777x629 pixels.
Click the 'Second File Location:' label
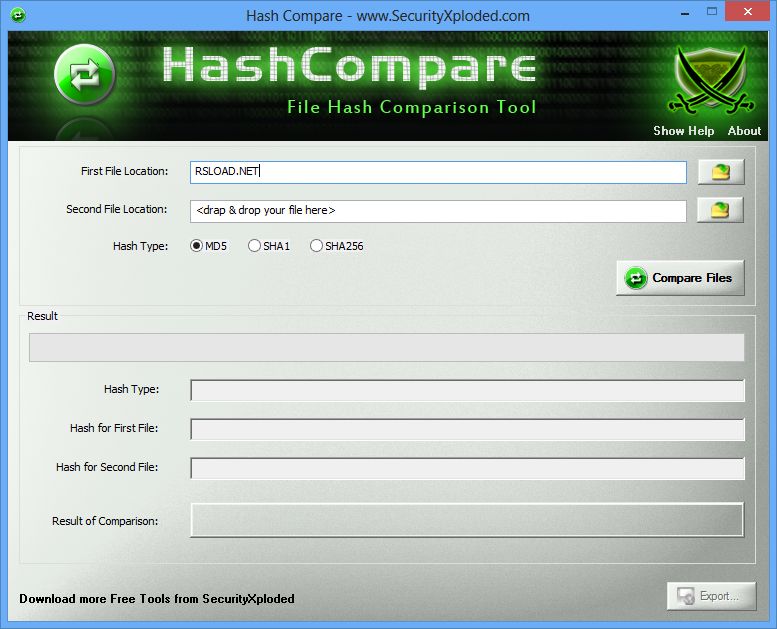pos(117,209)
